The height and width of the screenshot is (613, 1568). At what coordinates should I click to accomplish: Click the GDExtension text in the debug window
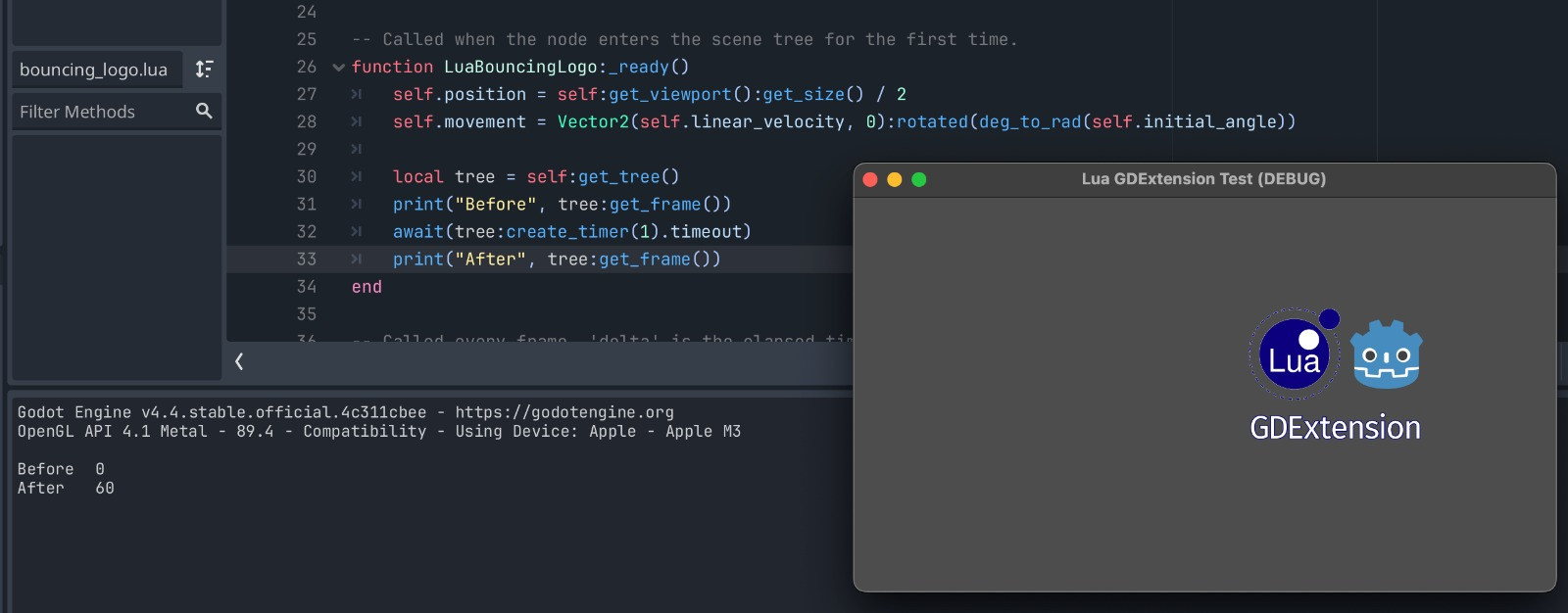coord(1335,428)
